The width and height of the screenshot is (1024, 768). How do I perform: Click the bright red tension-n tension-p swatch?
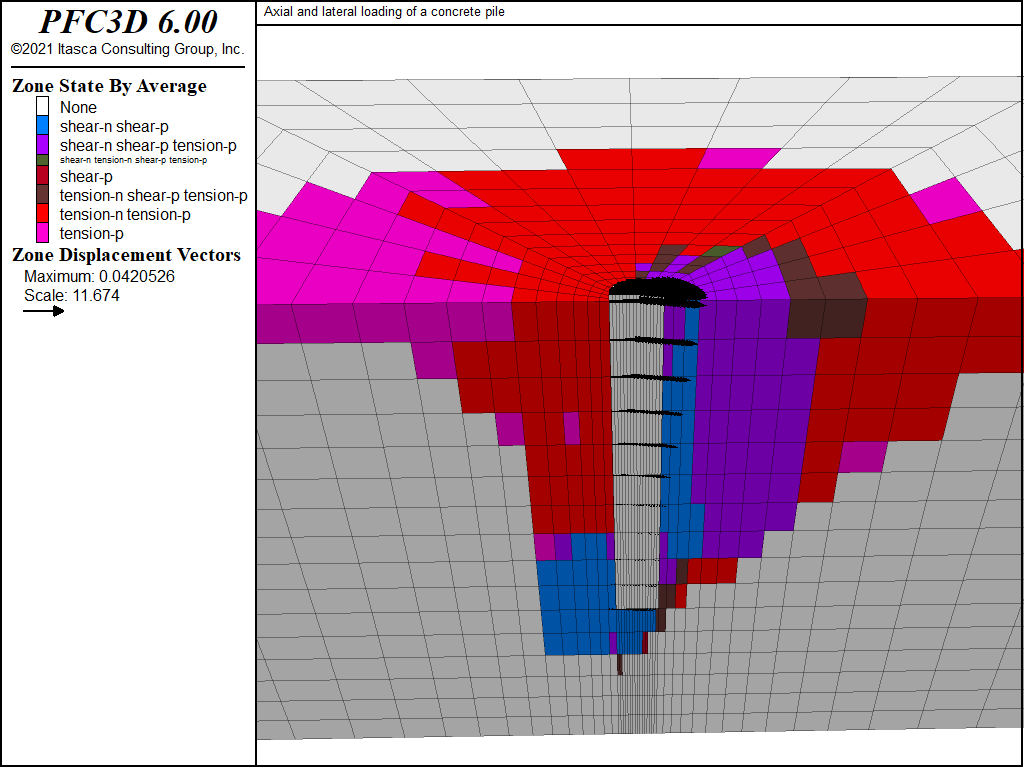pos(42,214)
